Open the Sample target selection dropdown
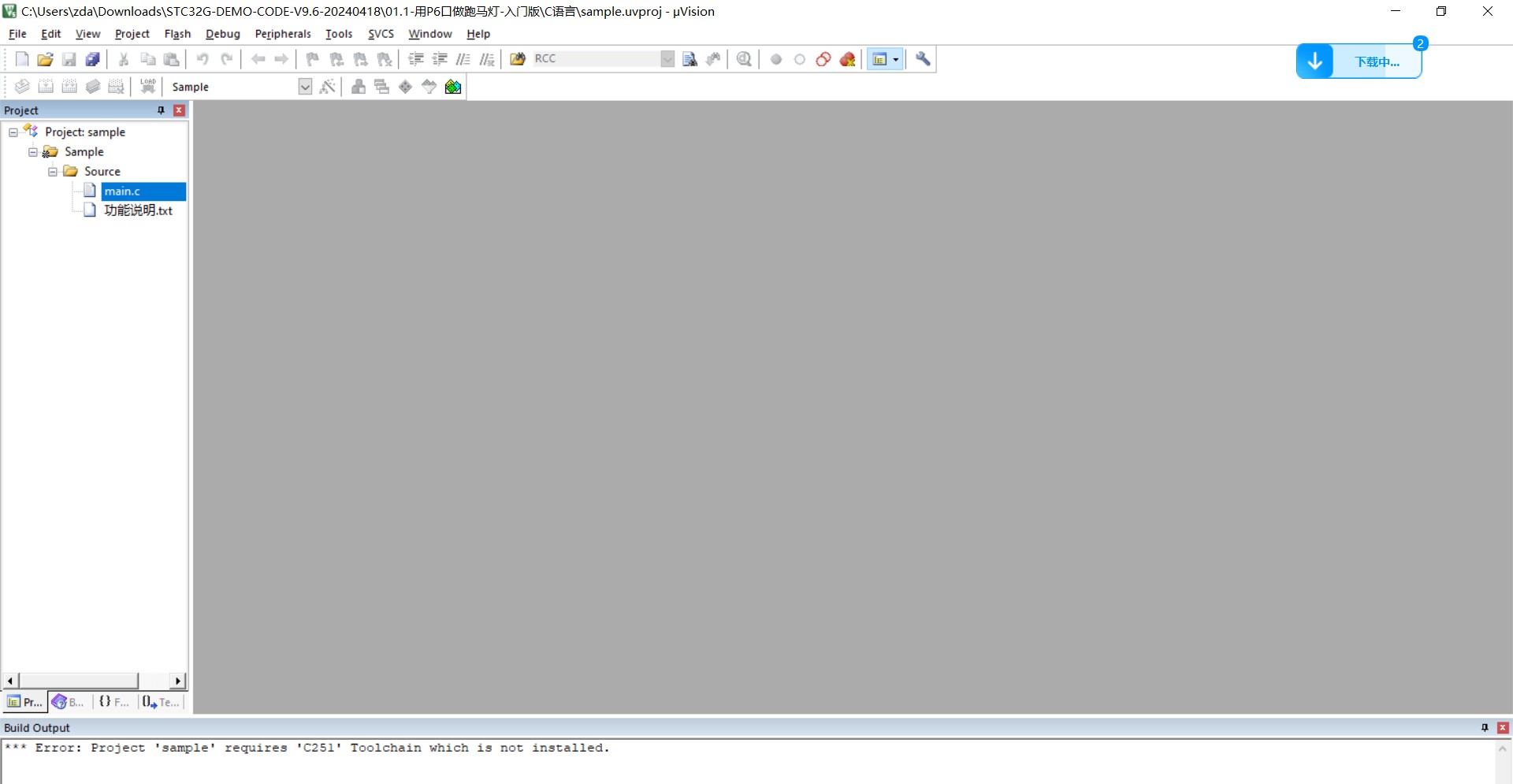This screenshot has width=1513, height=784. click(x=305, y=87)
